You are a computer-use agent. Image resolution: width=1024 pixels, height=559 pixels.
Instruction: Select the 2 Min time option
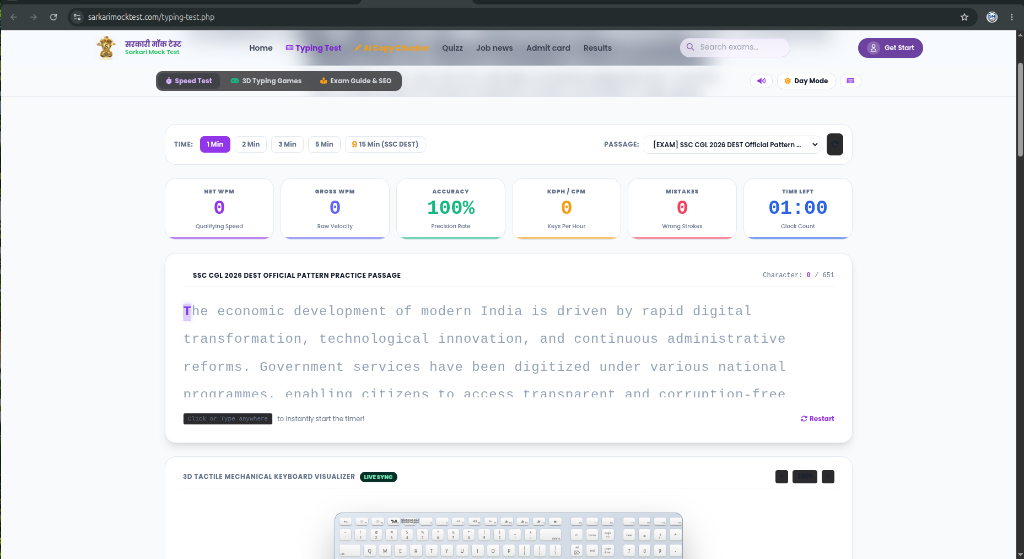click(251, 144)
